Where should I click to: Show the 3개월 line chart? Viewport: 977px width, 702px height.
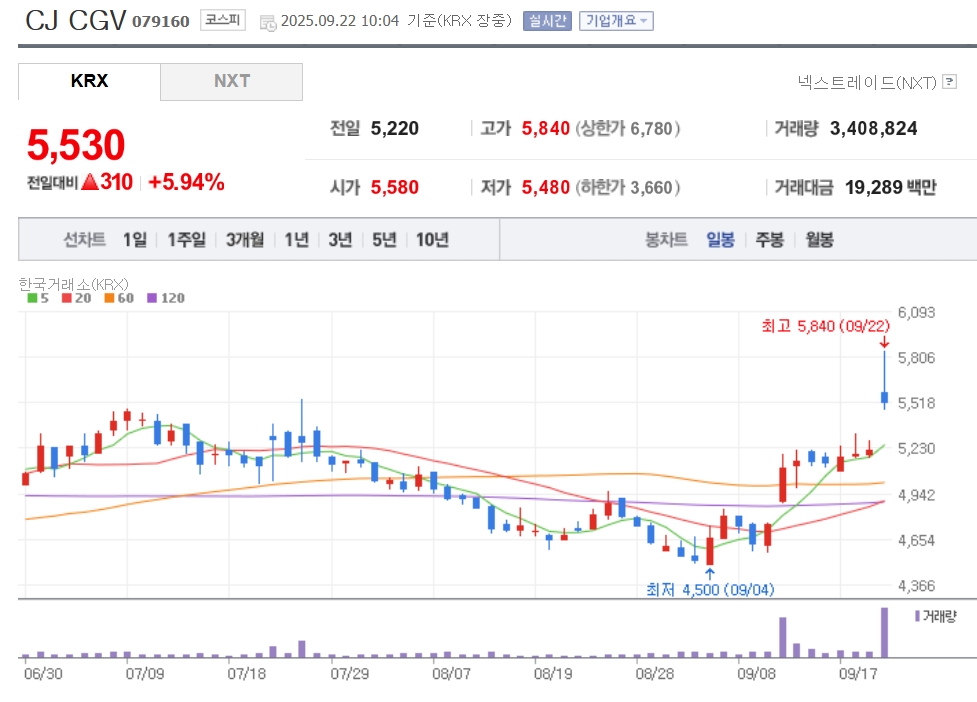coord(245,240)
